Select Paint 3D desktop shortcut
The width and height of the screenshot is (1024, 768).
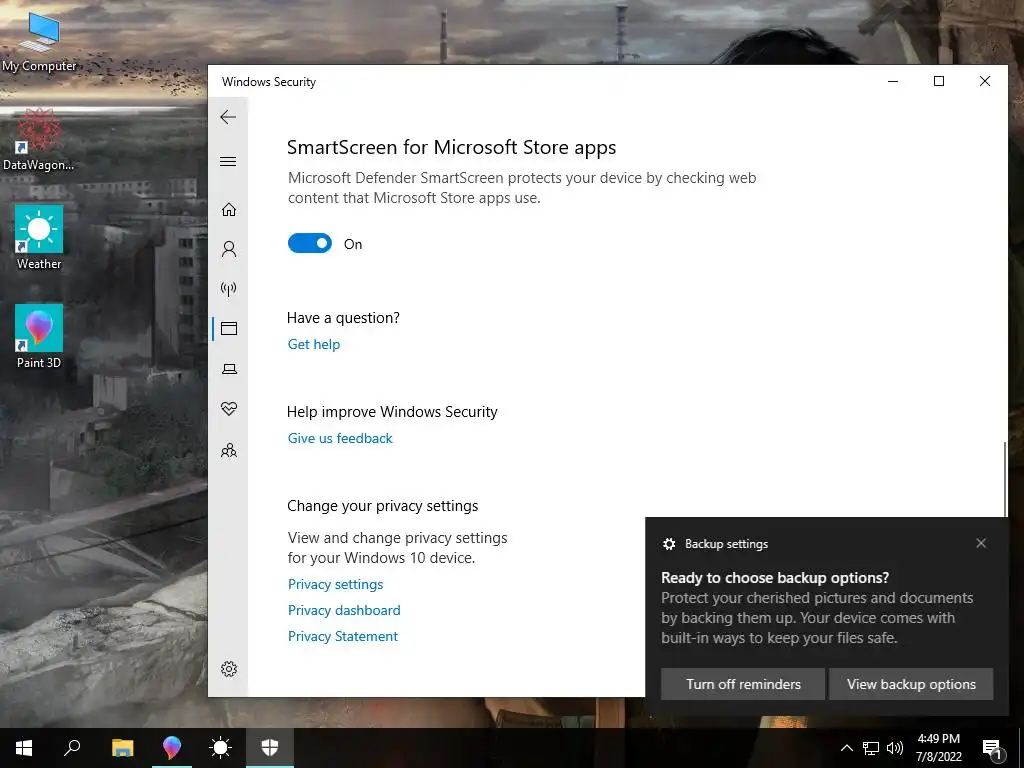(39, 337)
